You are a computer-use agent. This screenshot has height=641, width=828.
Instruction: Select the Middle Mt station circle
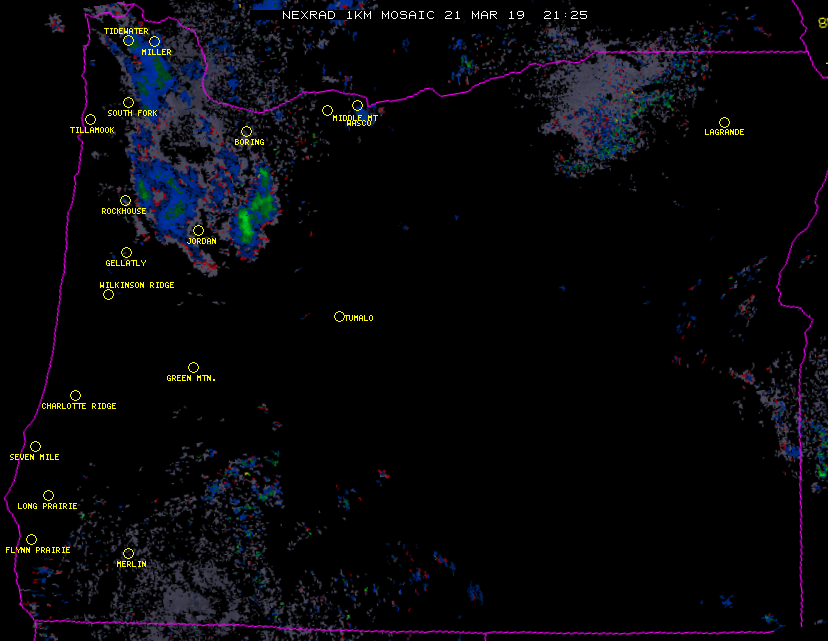(327, 110)
